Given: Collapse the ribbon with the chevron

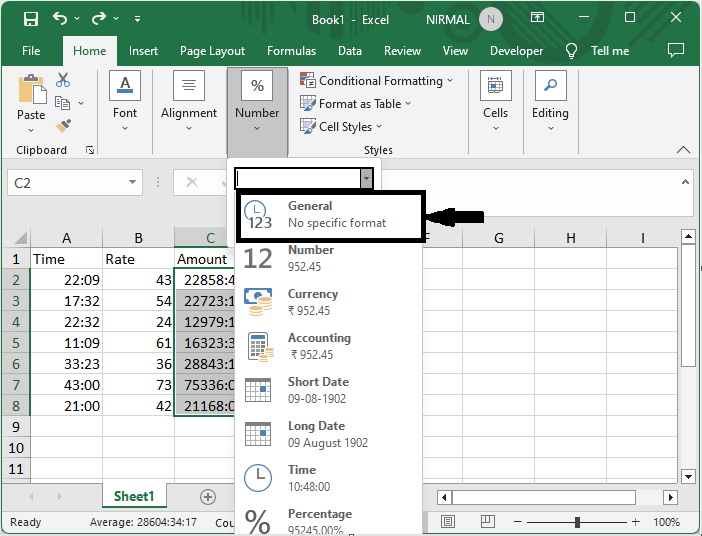Looking at the screenshot, I should (683, 150).
